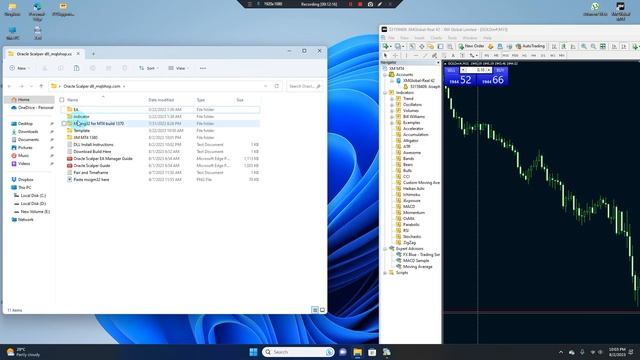Click the lot volume input on one-click trading panel
This screenshot has height=360, width=640.
(x=476, y=70)
